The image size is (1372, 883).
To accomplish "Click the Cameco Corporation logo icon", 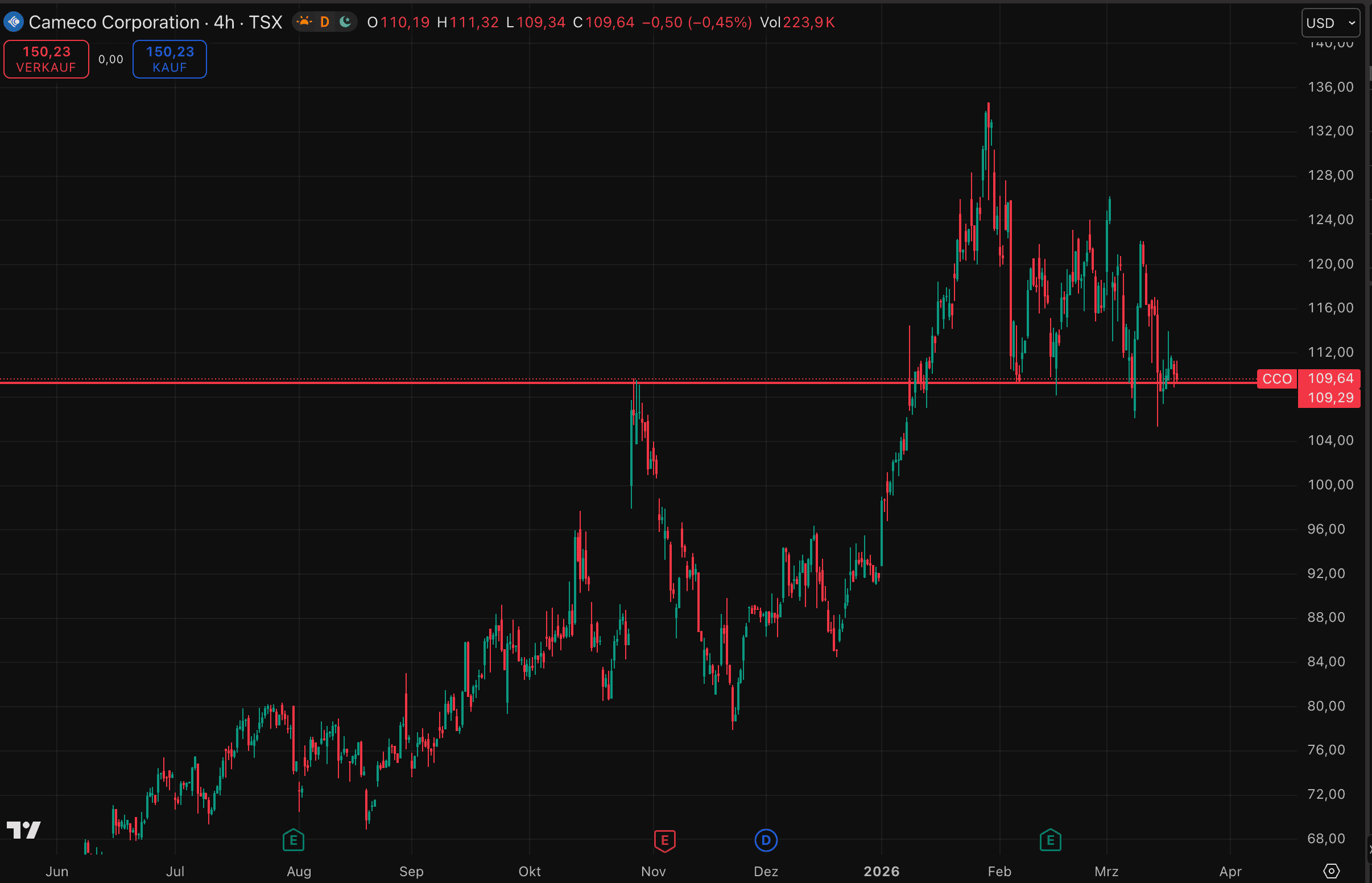I will pos(13,22).
